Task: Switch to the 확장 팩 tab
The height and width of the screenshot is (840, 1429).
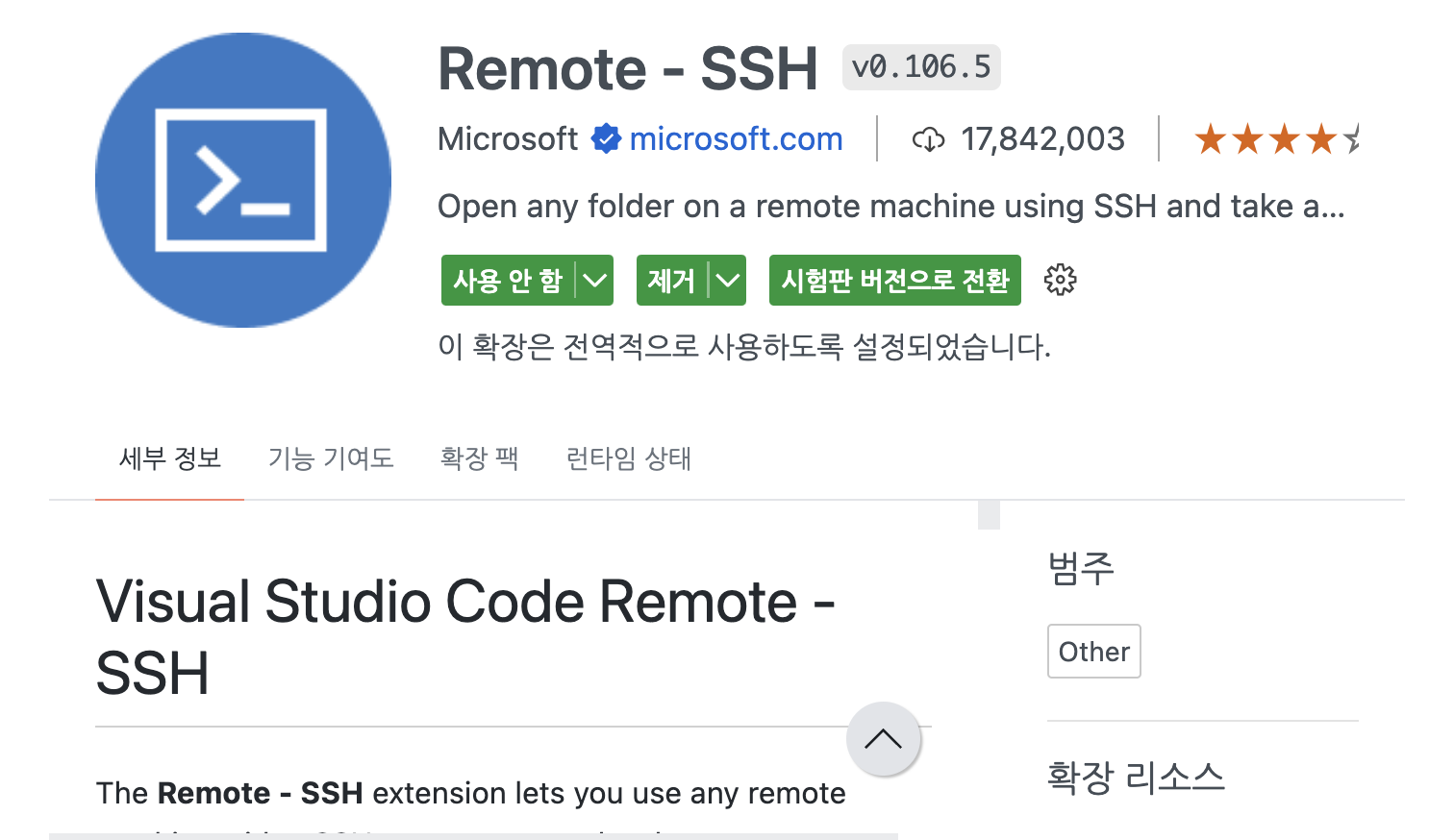Action: (x=479, y=458)
